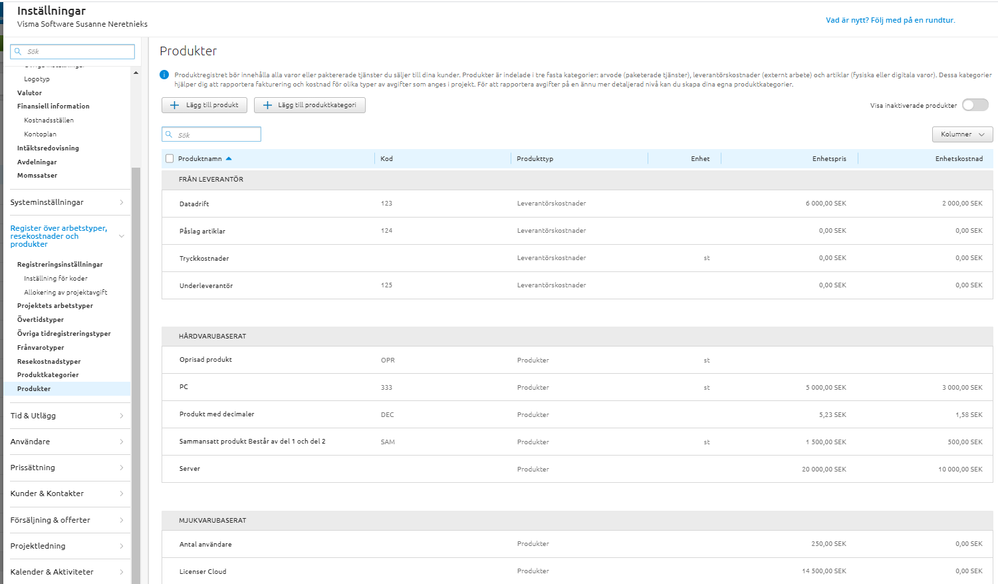The width and height of the screenshot is (998, 584).
Task: Open Resekostnadstyper in sidebar
Action: (49, 361)
